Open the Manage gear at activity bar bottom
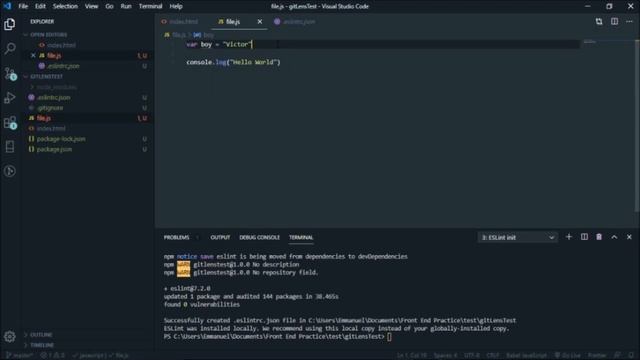 pos(10,337)
